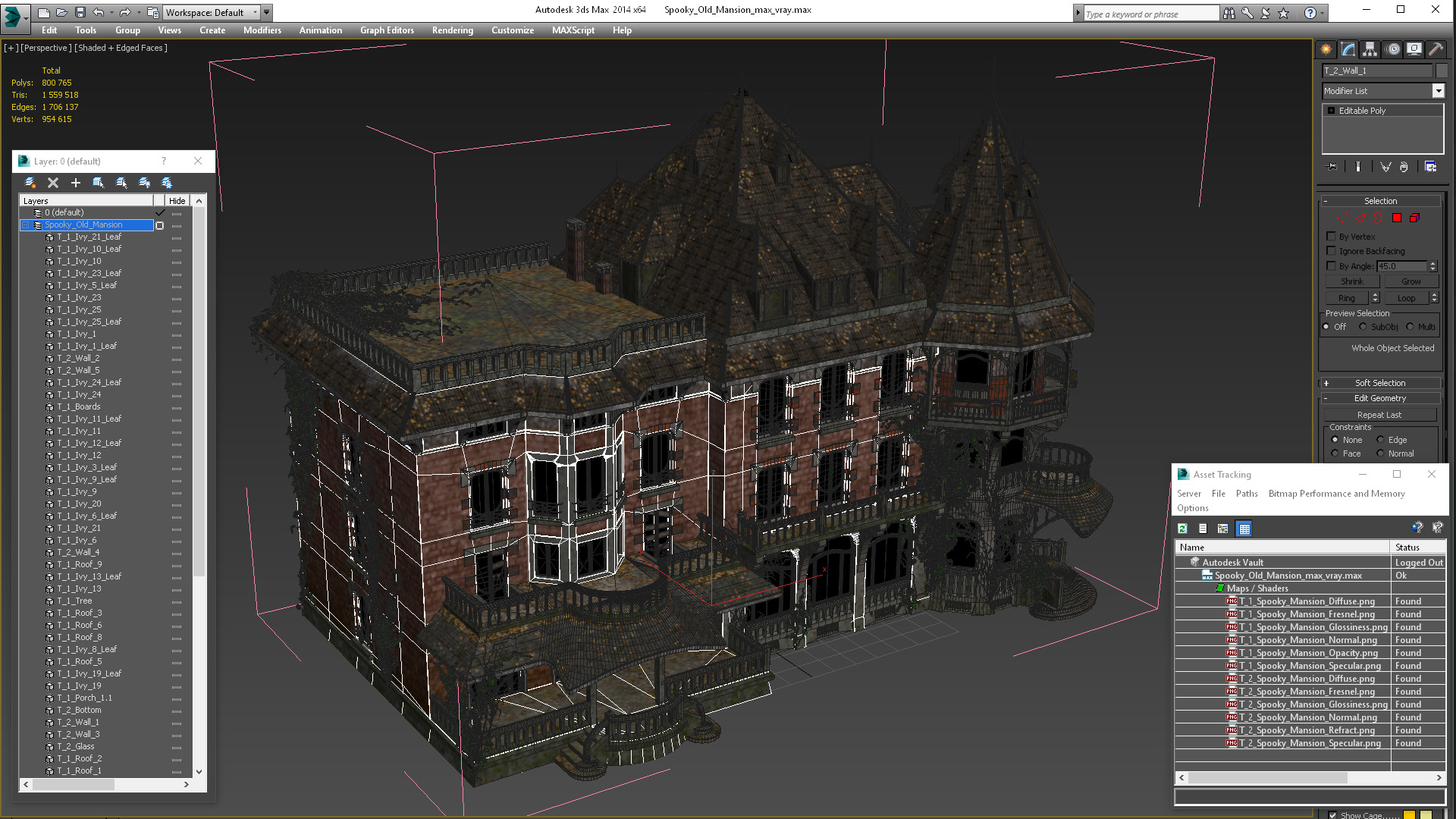Click Hide button on Layer panel
The image size is (1456, 819).
pyautogui.click(x=177, y=200)
